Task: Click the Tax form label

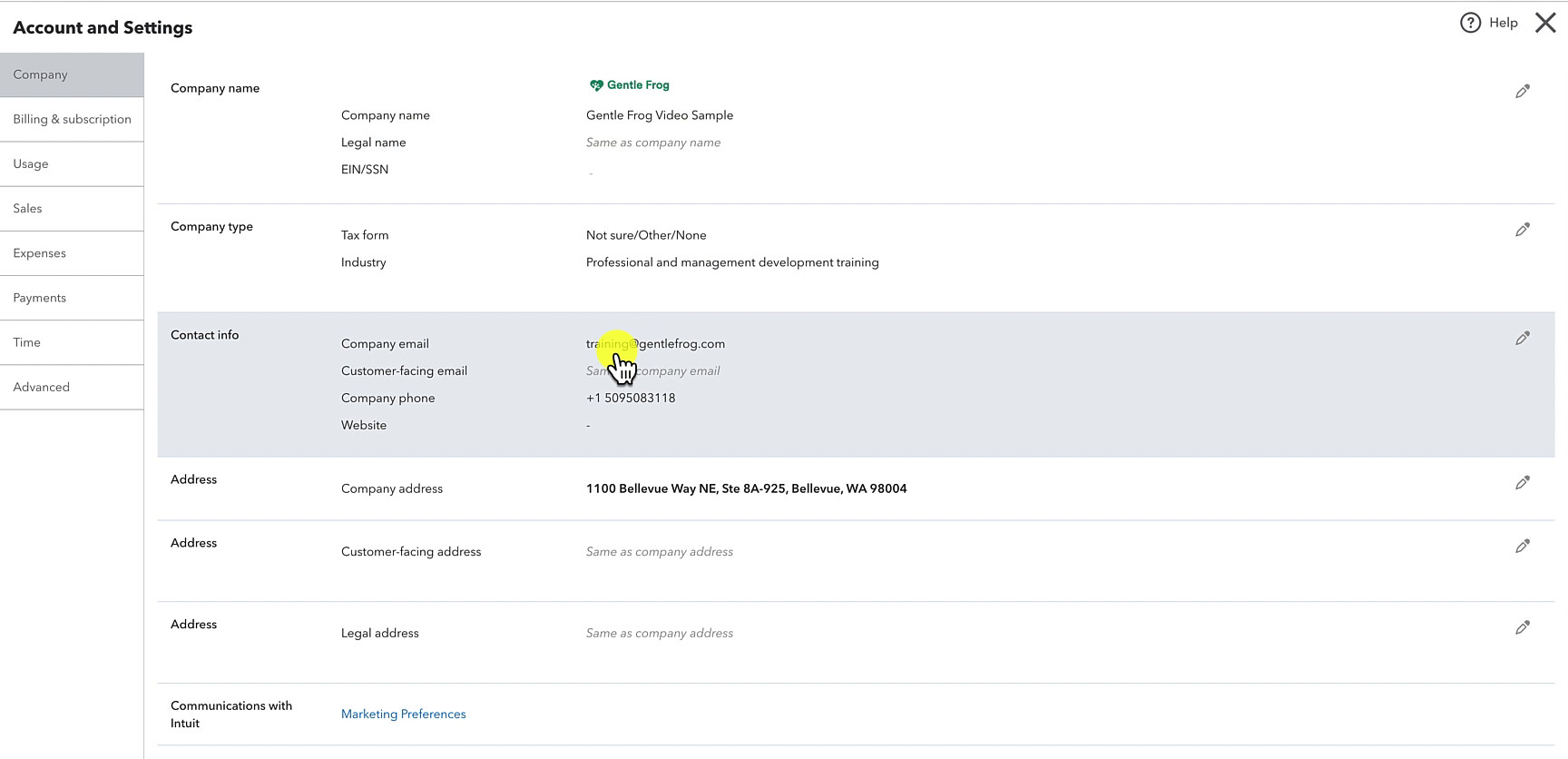Action: pos(365,235)
